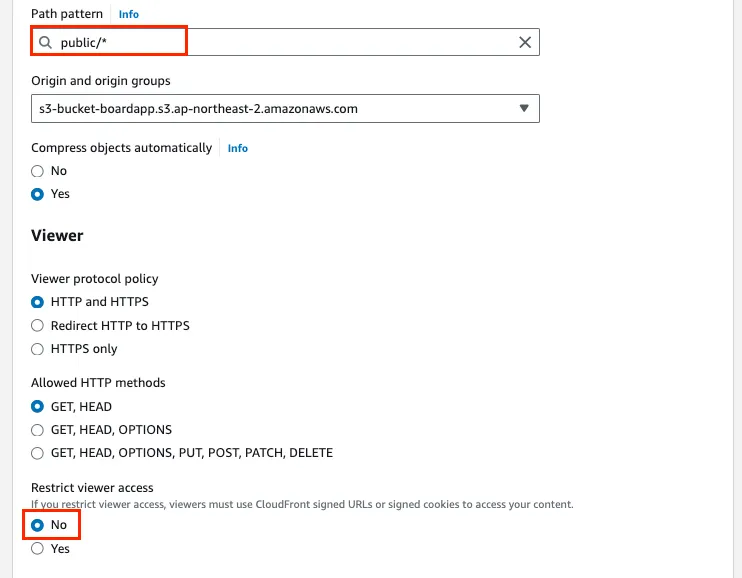Select No for Compress objects automatically
The height and width of the screenshot is (578, 742).
pyautogui.click(x=38, y=171)
